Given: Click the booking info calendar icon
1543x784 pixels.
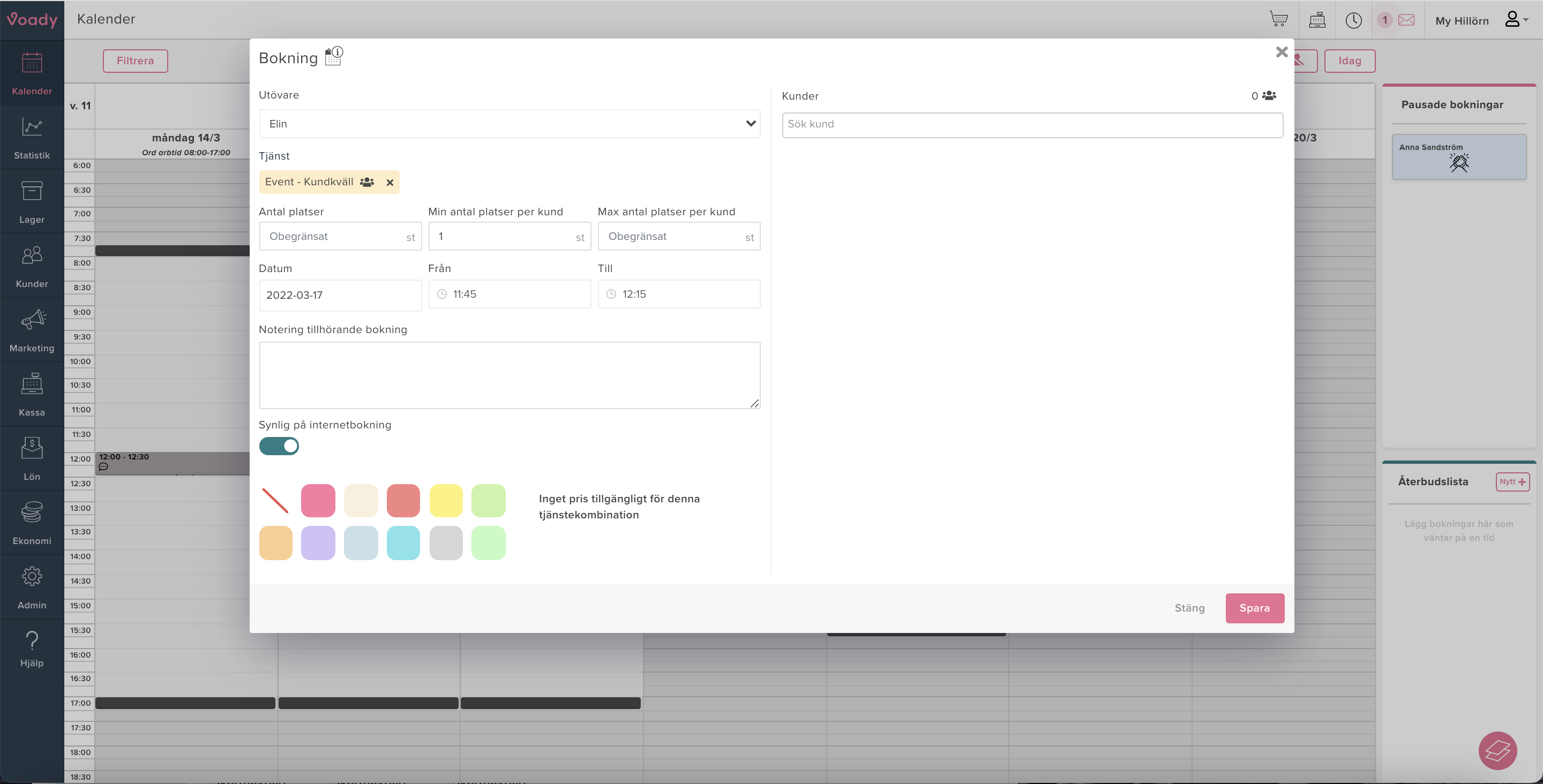Looking at the screenshot, I should coord(334,56).
